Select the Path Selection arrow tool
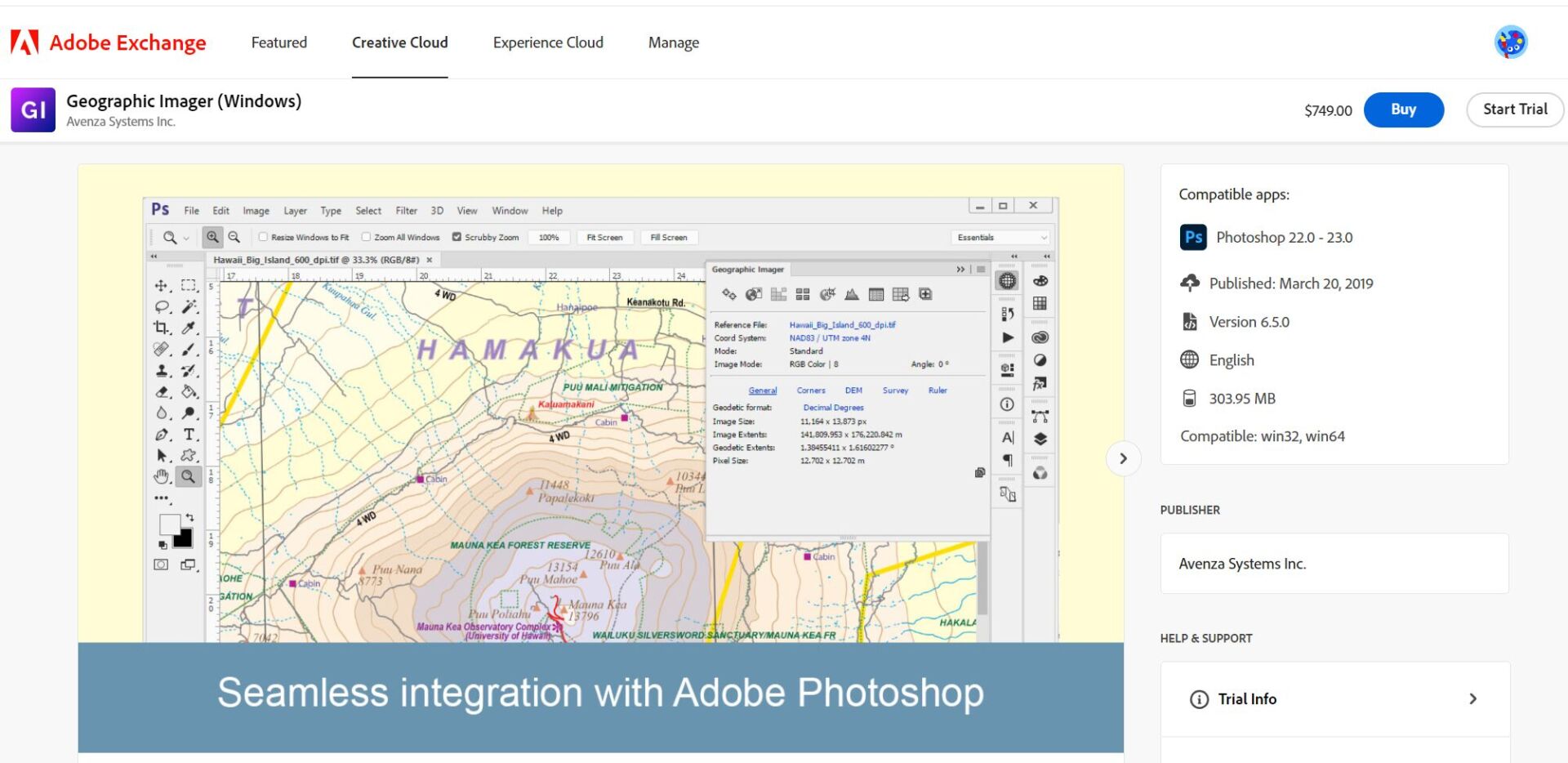Screen dimensions: 1568x763 (x=162, y=455)
